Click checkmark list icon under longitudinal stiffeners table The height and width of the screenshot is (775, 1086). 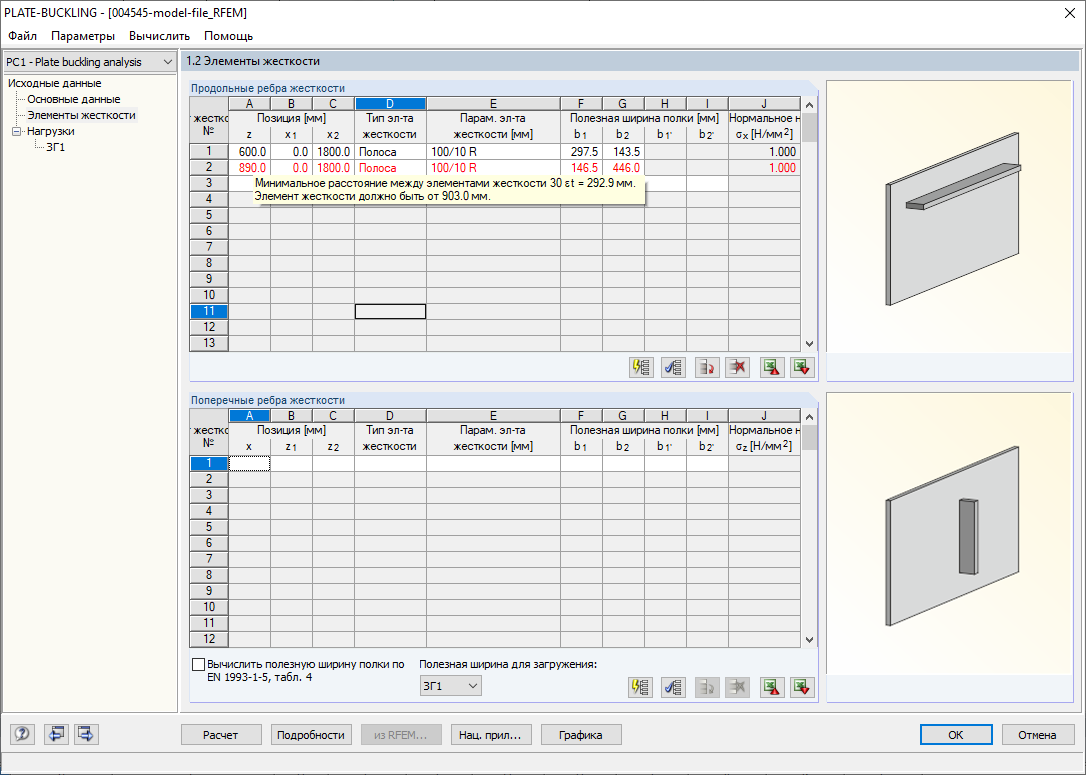tap(673, 367)
